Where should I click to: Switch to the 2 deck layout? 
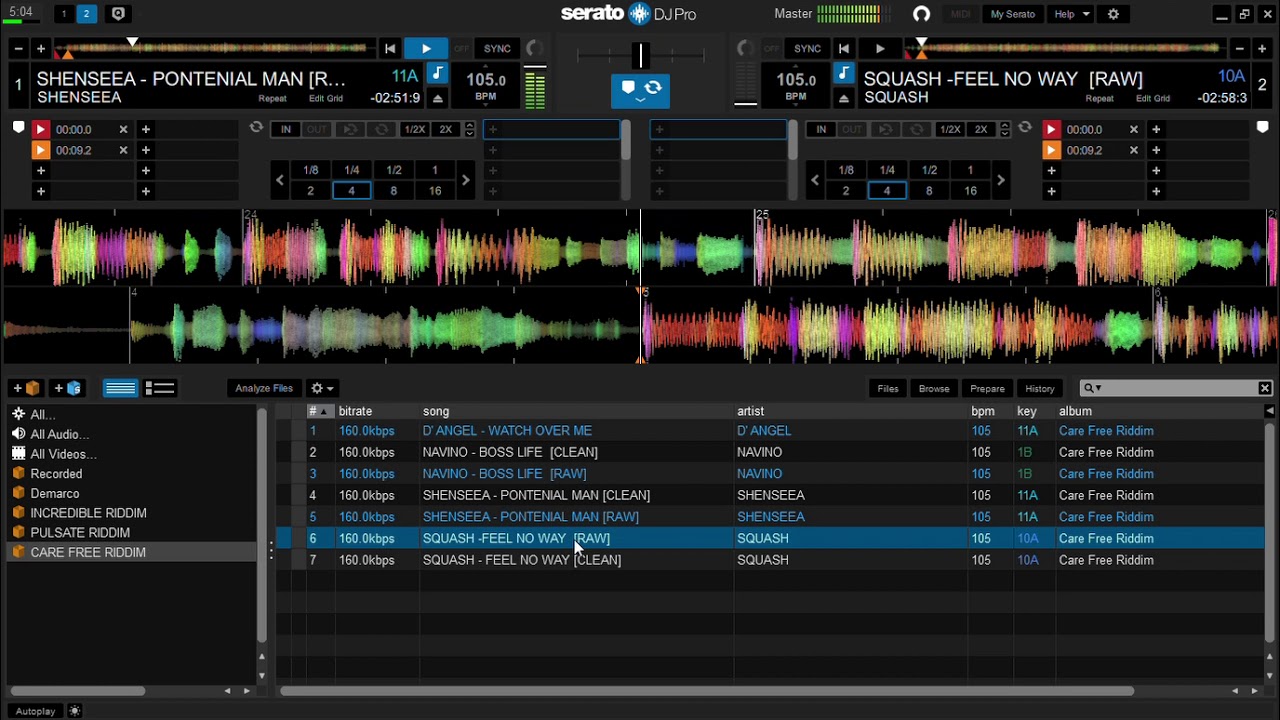[x=86, y=14]
